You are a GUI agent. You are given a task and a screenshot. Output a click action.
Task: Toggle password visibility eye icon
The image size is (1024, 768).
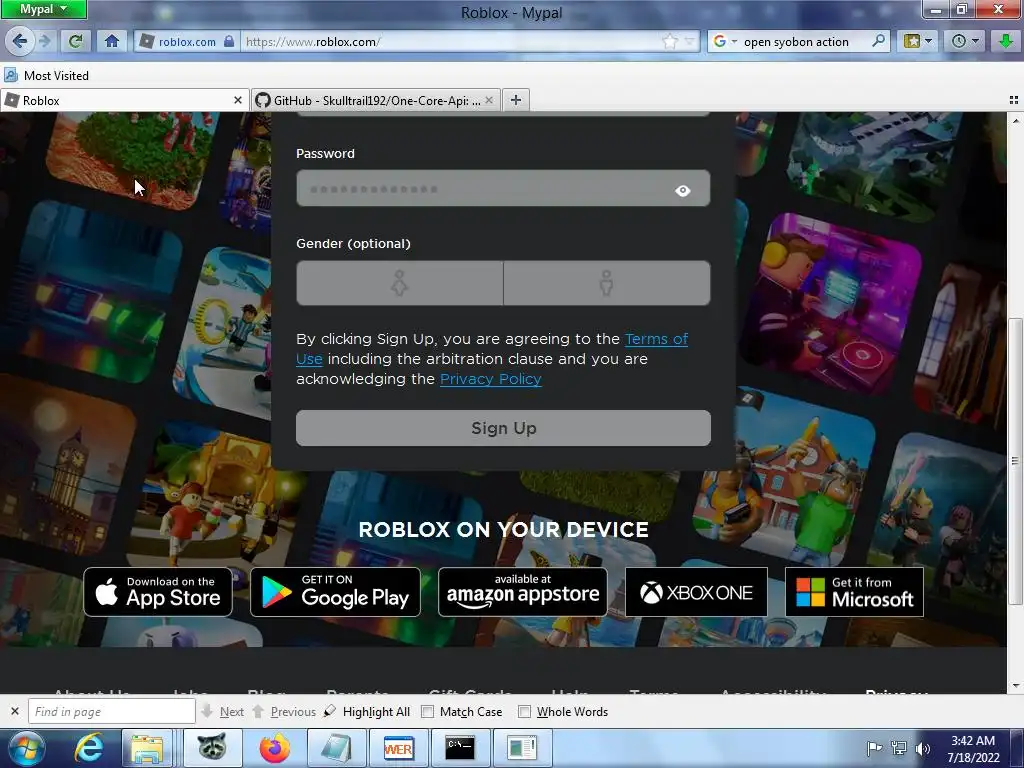tap(682, 190)
